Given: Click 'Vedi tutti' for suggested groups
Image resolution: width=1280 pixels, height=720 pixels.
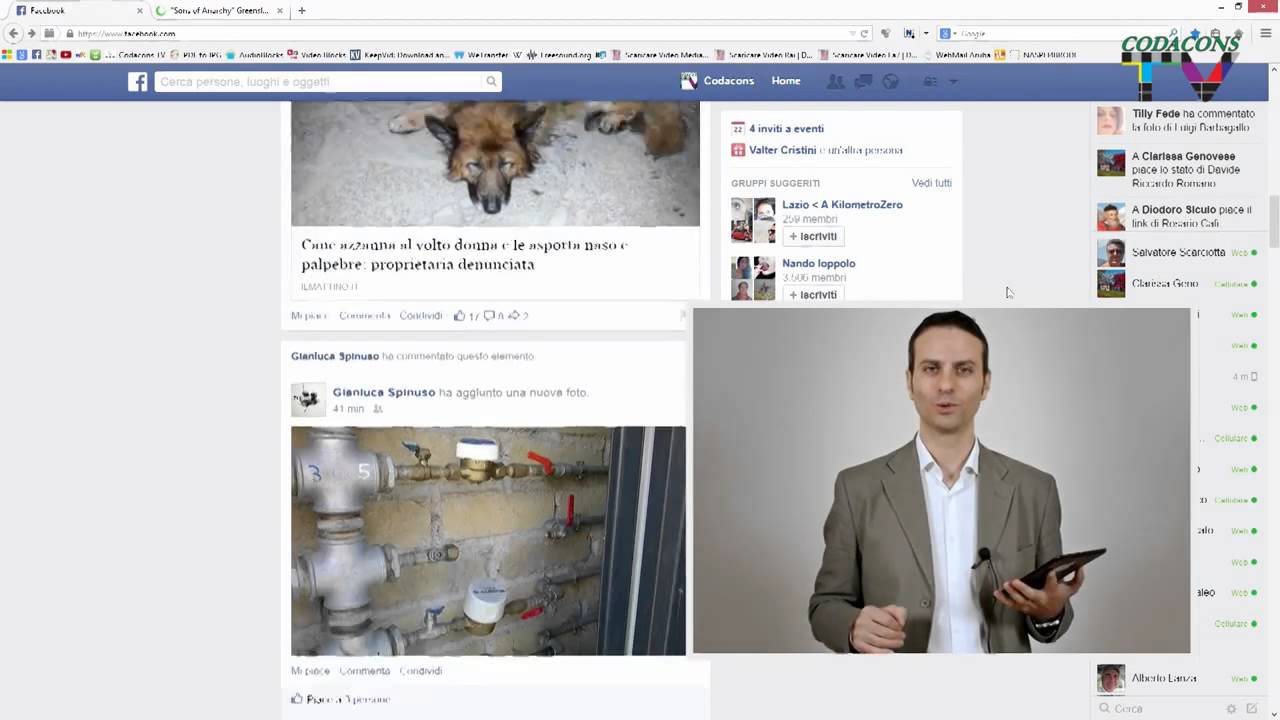Looking at the screenshot, I should pyautogui.click(x=931, y=183).
